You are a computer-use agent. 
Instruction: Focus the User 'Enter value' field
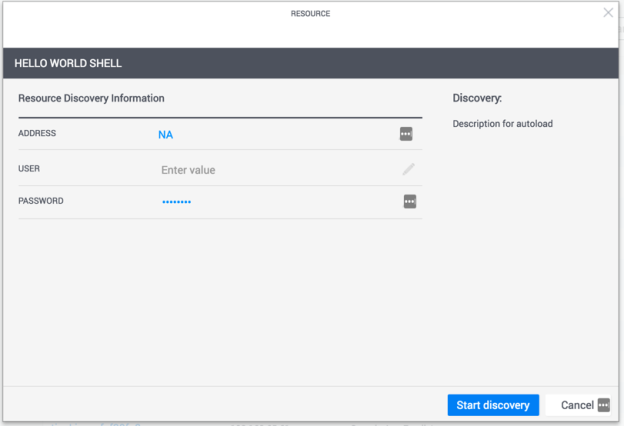tap(188, 170)
